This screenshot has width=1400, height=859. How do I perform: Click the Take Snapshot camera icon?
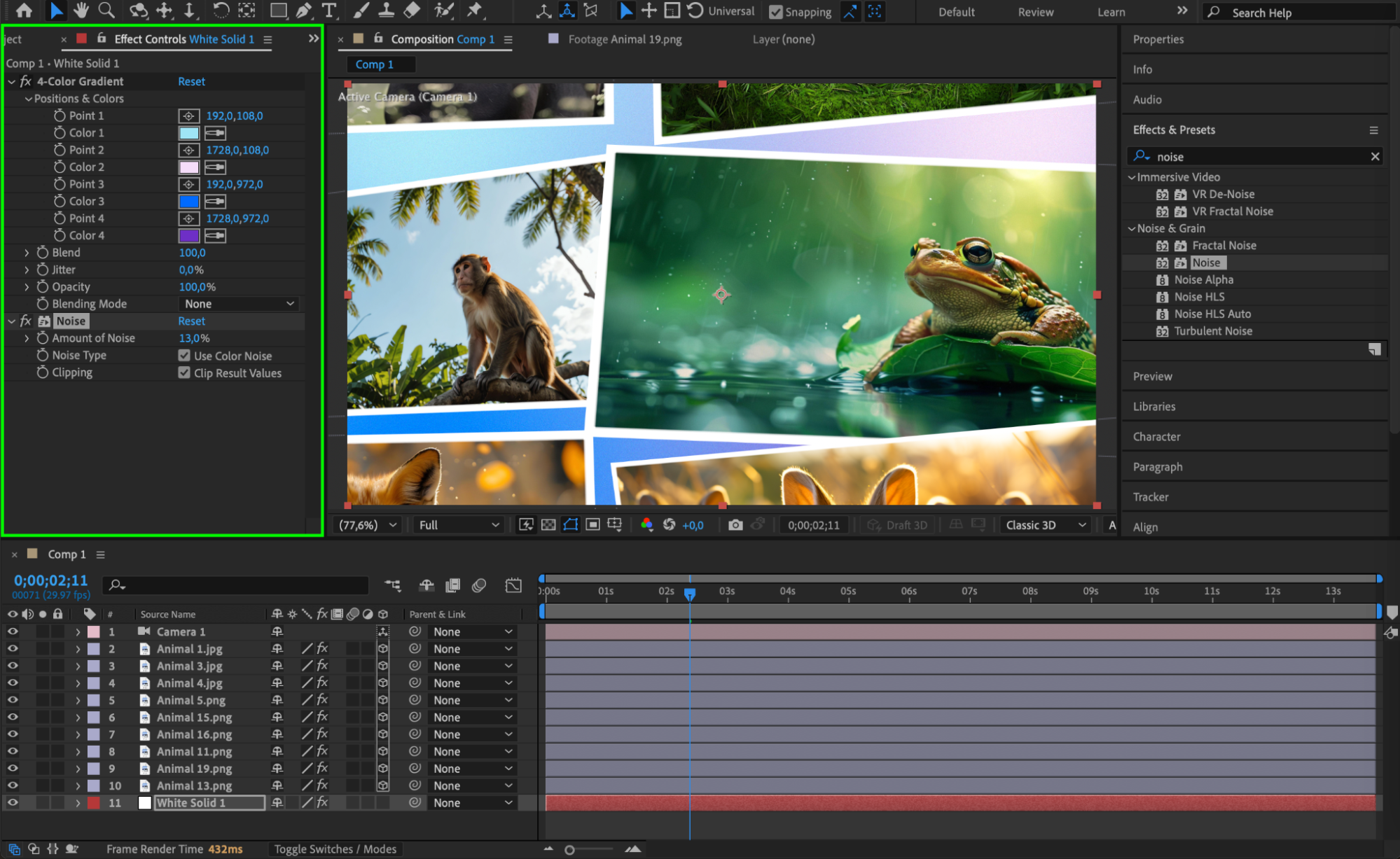[735, 525]
